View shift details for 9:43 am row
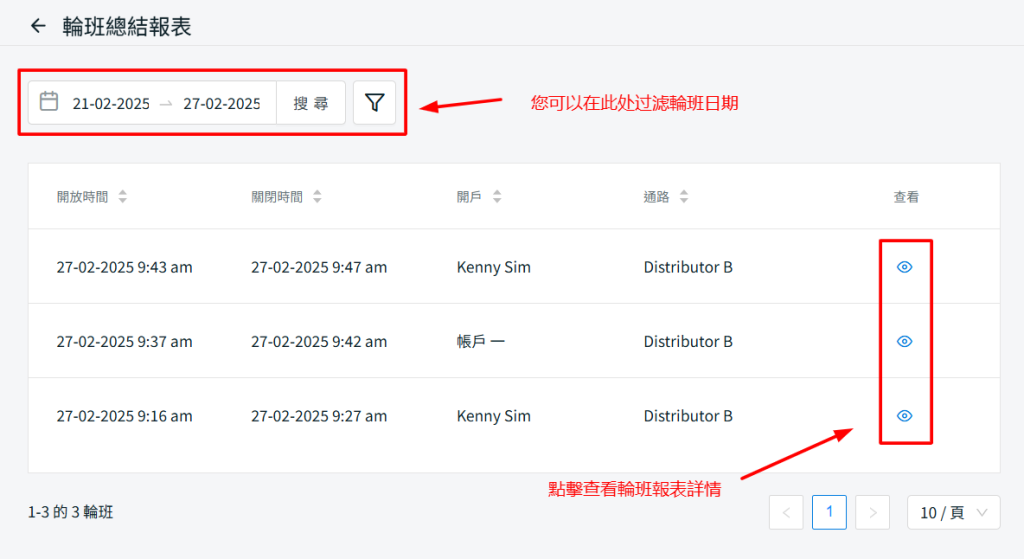The width and height of the screenshot is (1024, 559). click(905, 267)
